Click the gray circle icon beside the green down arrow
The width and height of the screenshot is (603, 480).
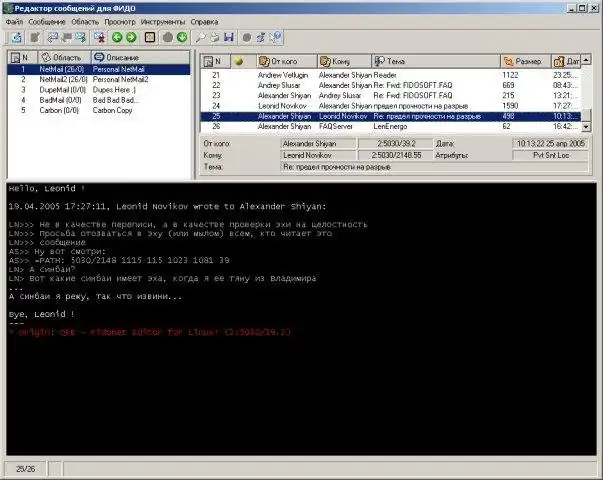click(168, 37)
